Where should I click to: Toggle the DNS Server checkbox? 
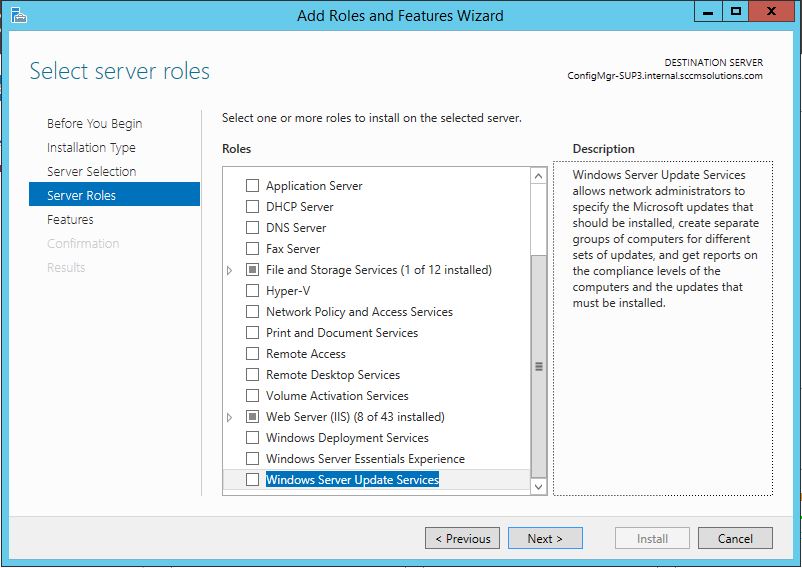point(252,228)
